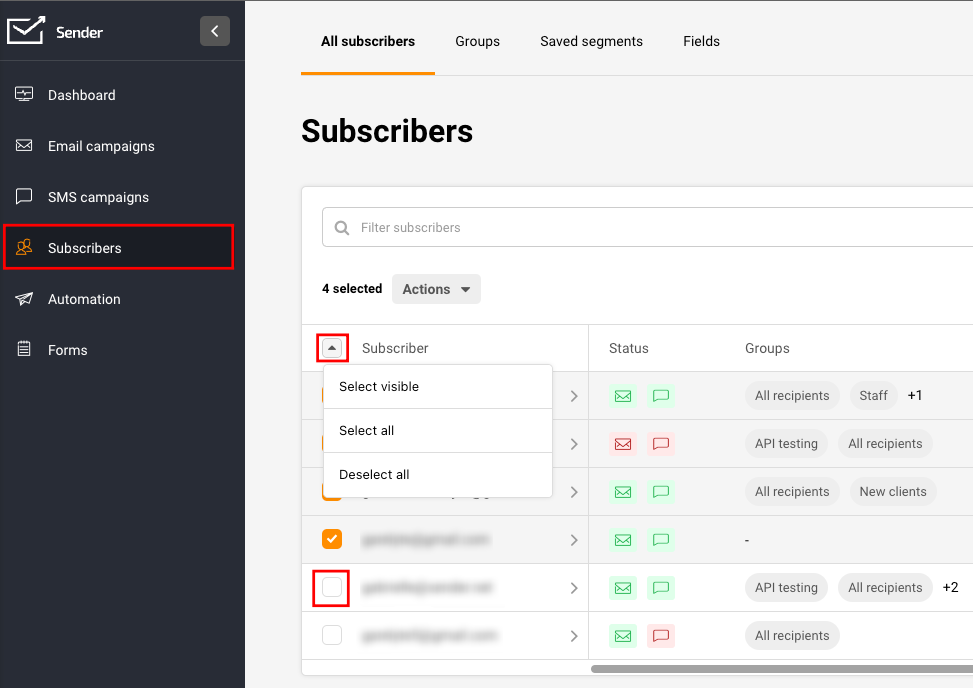Screen dimensions: 973x688
Task: Click red email status icon in second row
Action: click(623, 444)
